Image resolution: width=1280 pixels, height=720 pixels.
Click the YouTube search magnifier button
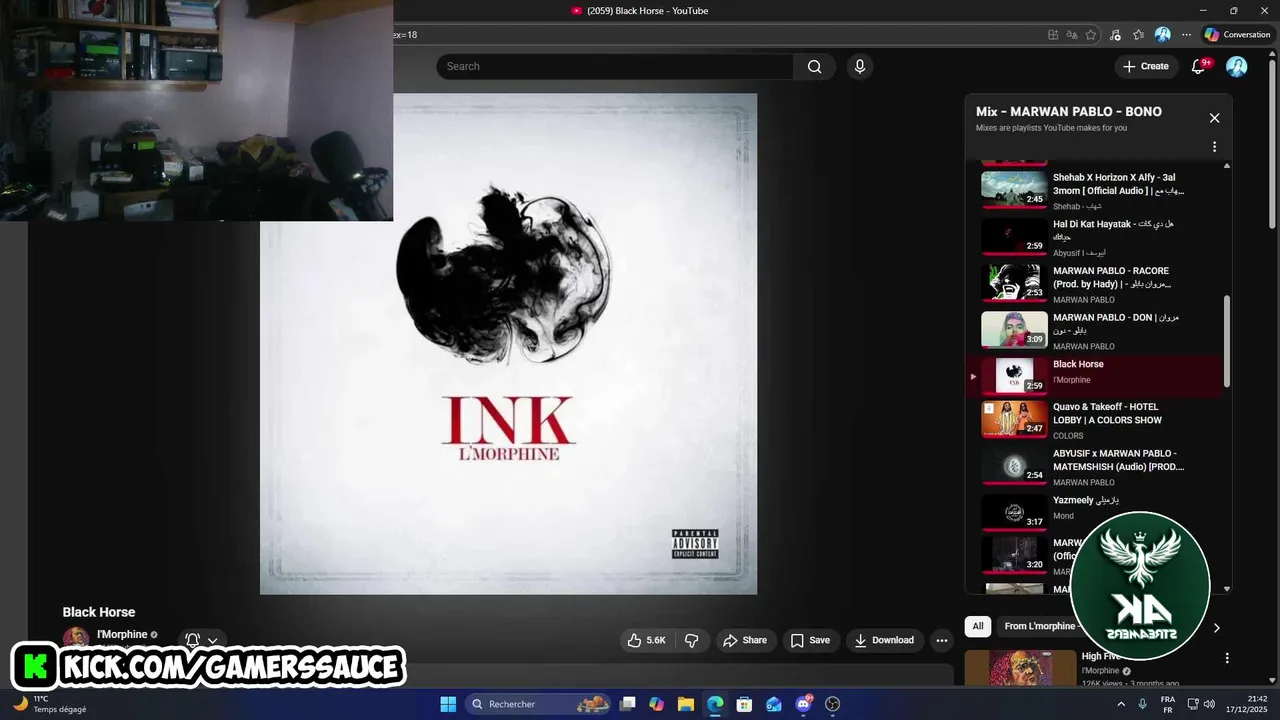click(x=814, y=66)
